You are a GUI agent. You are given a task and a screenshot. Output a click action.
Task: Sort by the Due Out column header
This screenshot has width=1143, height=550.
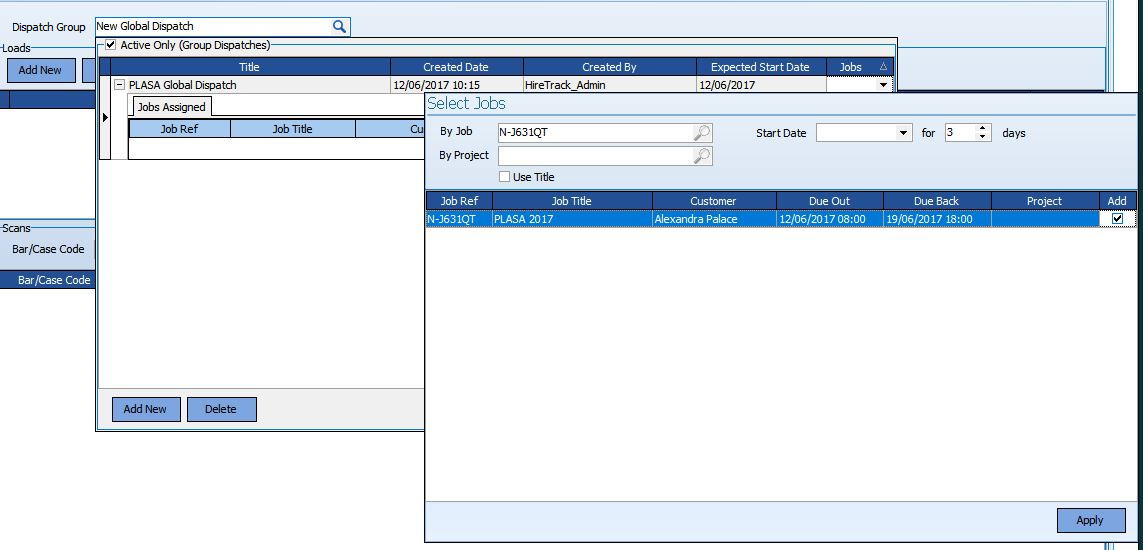[829, 201]
